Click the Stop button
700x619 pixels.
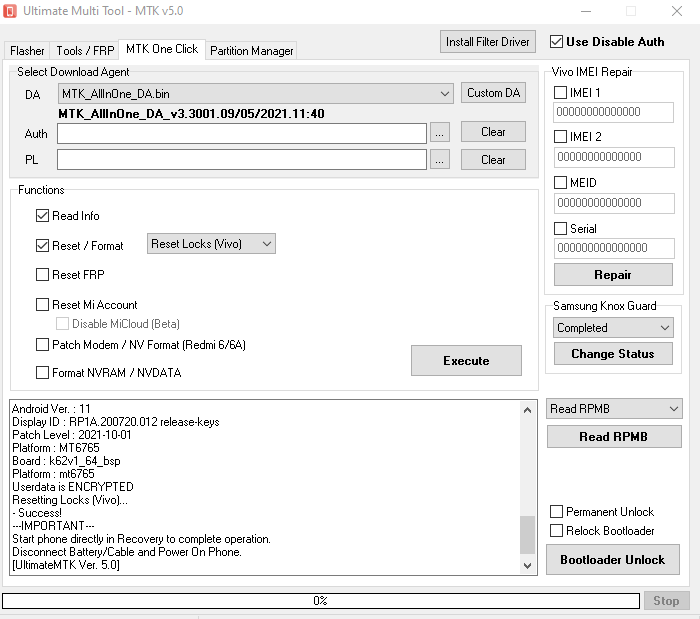666,601
